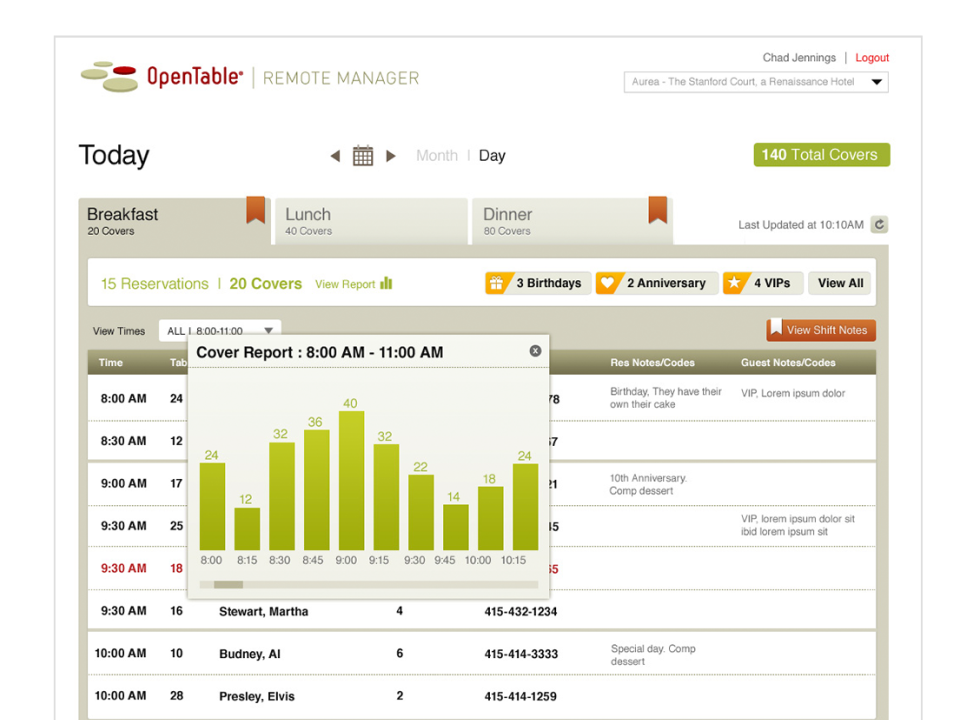Click the Dinner tab bookmark icon
Viewport: 970px width, 720px height.
tap(657, 210)
